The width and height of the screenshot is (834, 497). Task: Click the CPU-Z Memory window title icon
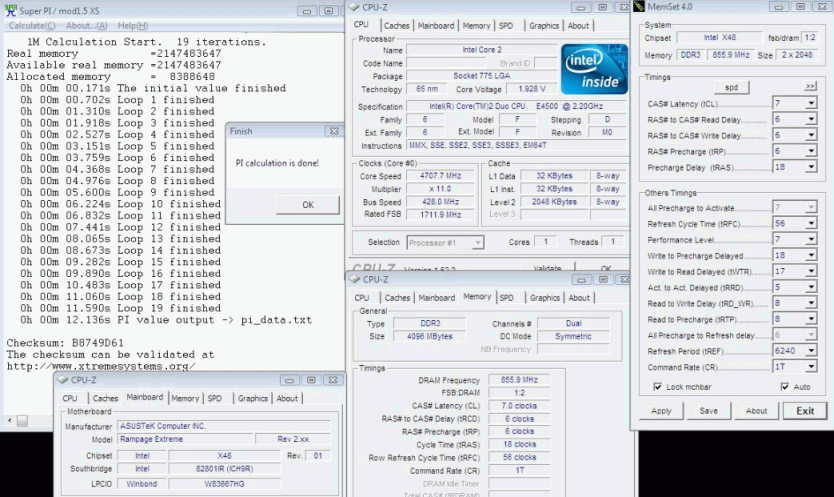coord(354,279)
